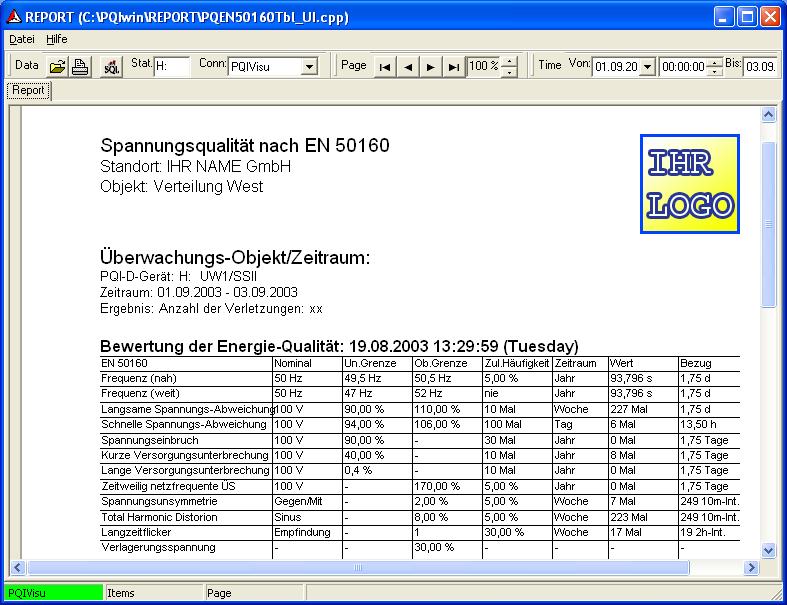Minimize the REPORT window

point(724,17)
